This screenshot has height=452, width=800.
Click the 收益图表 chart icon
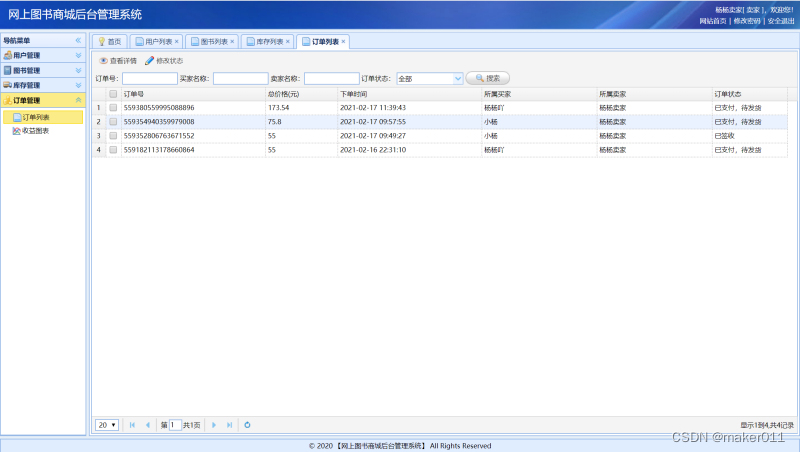click(x=17, y=131)
